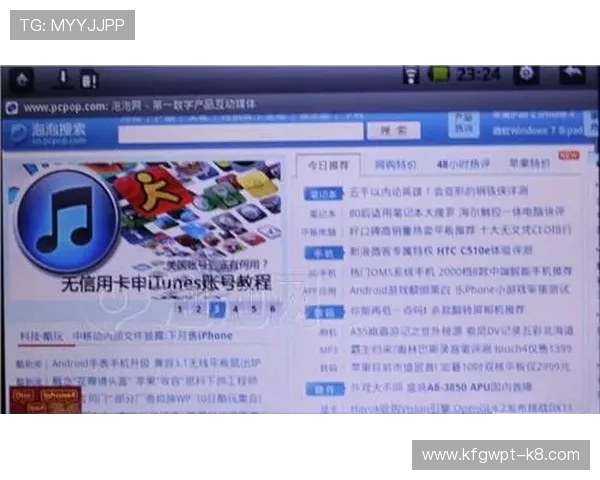Click the red NEW badge
600x480 pixels.
tap(569, 155)
